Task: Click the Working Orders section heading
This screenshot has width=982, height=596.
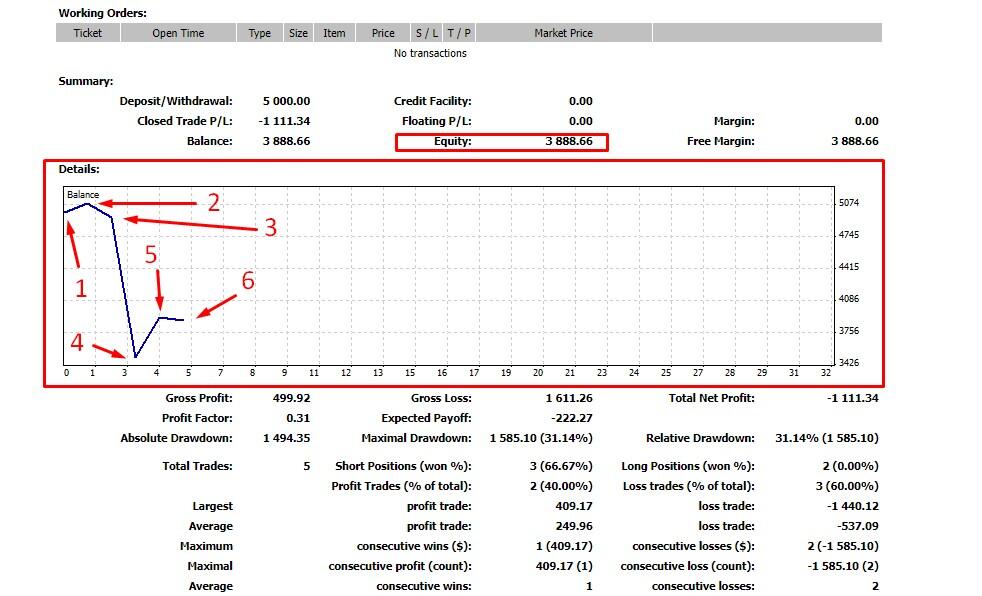Action: pos(103,12)
